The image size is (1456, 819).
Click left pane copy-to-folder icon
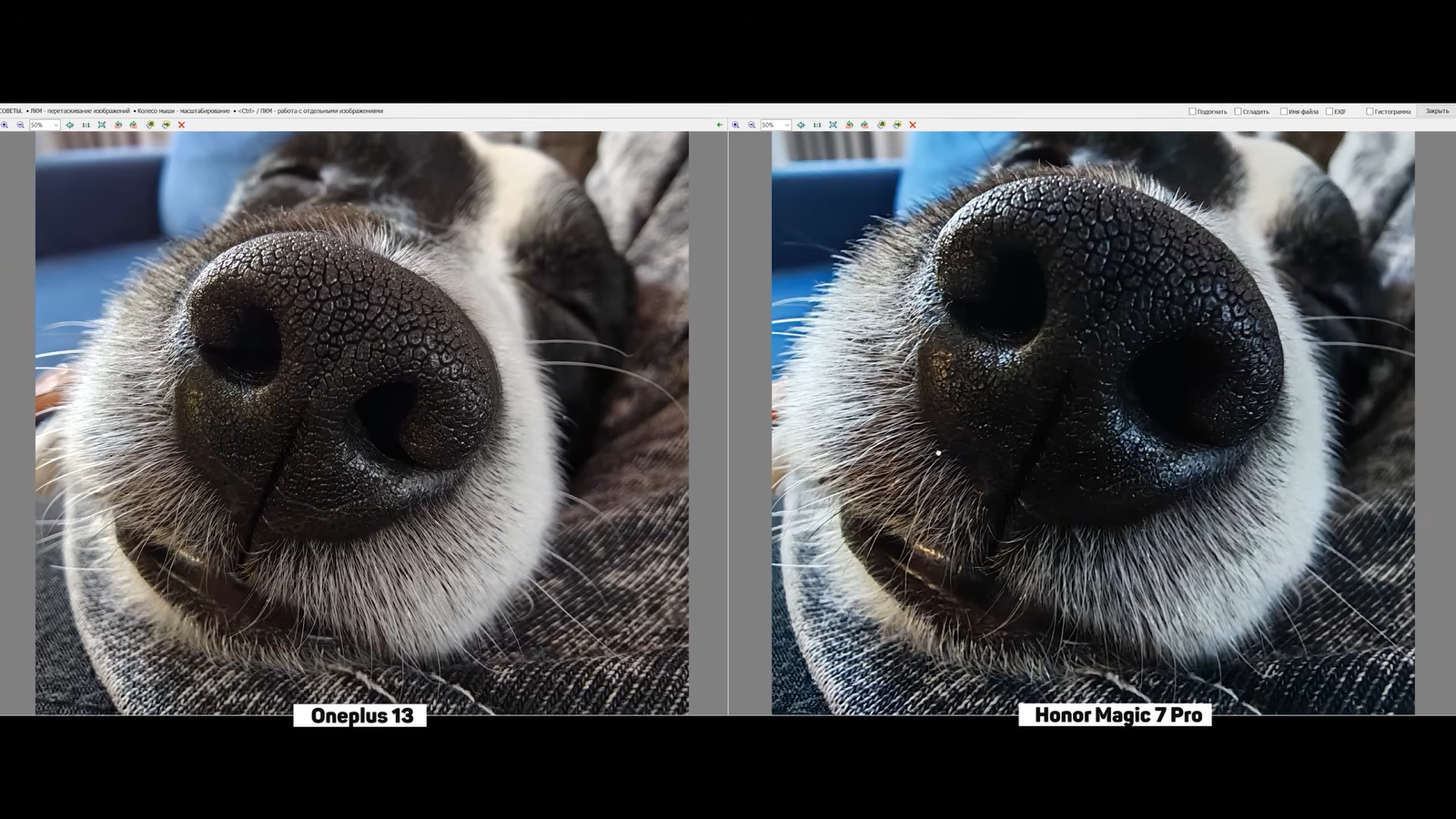click(150, 125)
